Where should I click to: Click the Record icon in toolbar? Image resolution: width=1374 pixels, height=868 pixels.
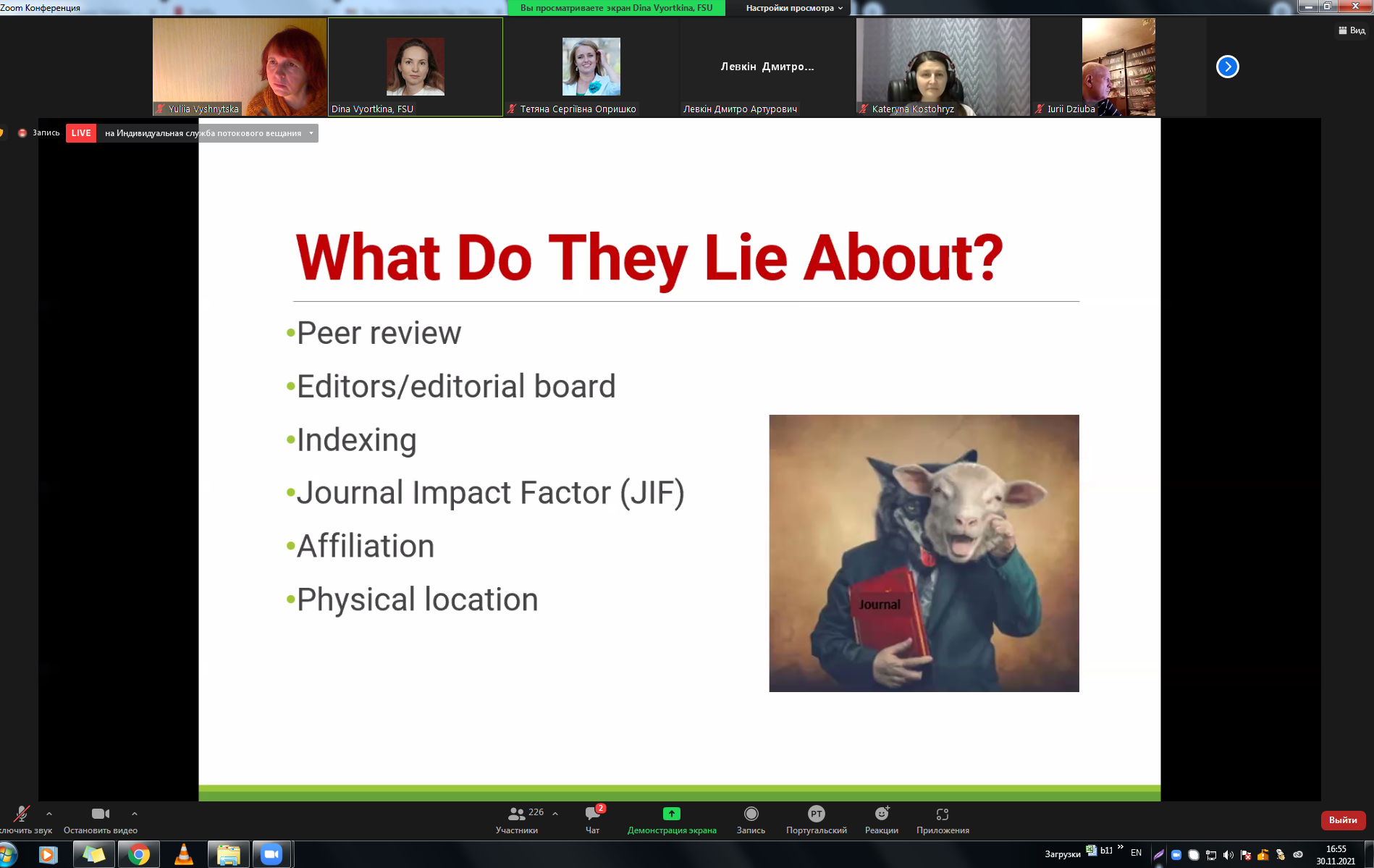coord(751,814)
